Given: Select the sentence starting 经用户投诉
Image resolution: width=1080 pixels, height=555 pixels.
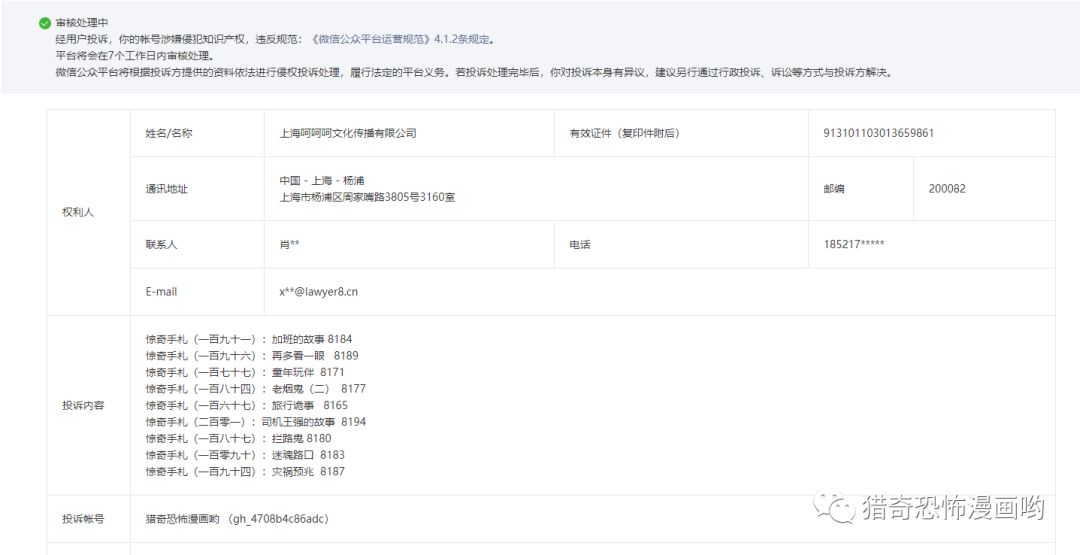Looking at the screenshot, I should (x=275, y=39).
